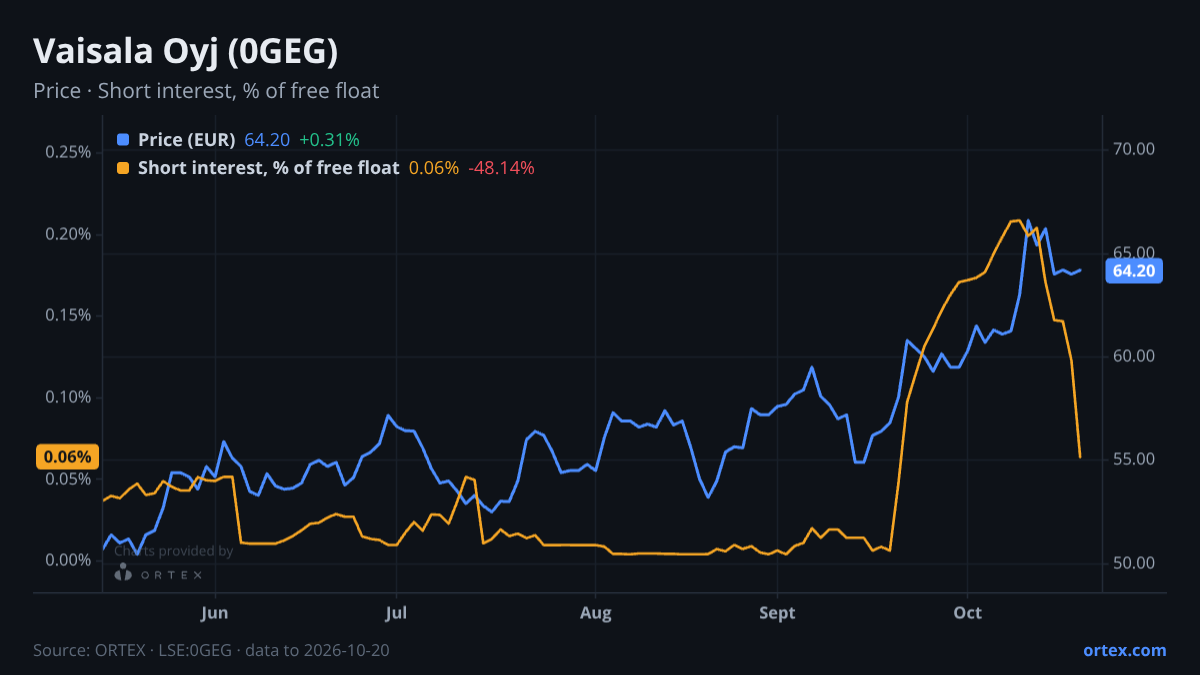Click the Oct x-axis label
This screenshot has height=675, width=1200.
(x=968, y=612)
